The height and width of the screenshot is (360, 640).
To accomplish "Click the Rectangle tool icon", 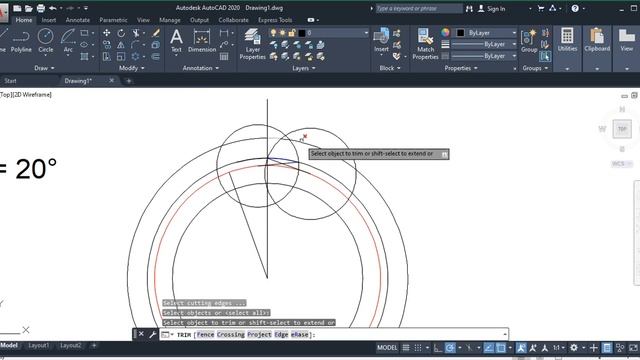I will pyautogui.click(x=84, y=33).
